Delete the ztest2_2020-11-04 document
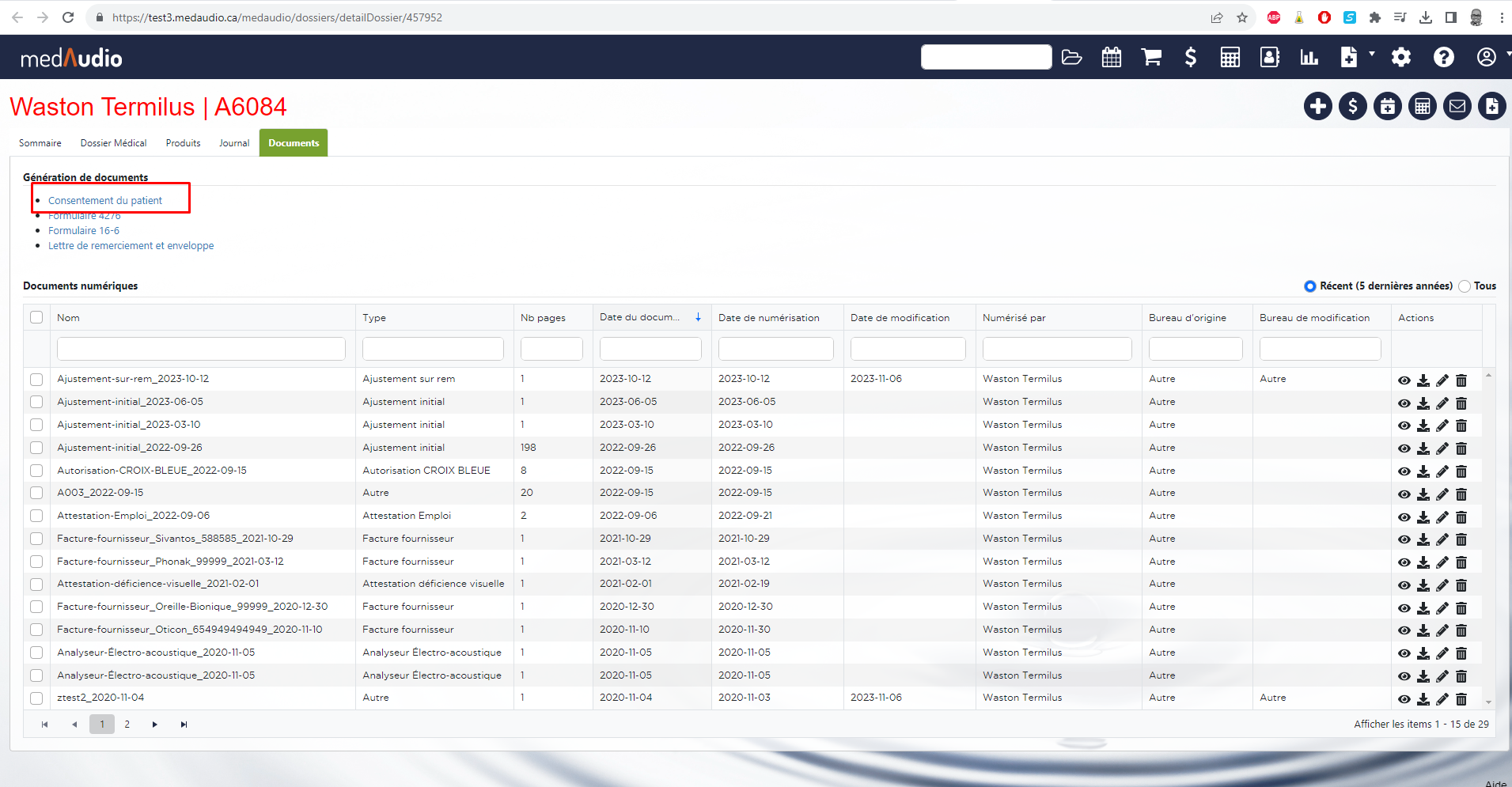 click(x=1461, y=699)
